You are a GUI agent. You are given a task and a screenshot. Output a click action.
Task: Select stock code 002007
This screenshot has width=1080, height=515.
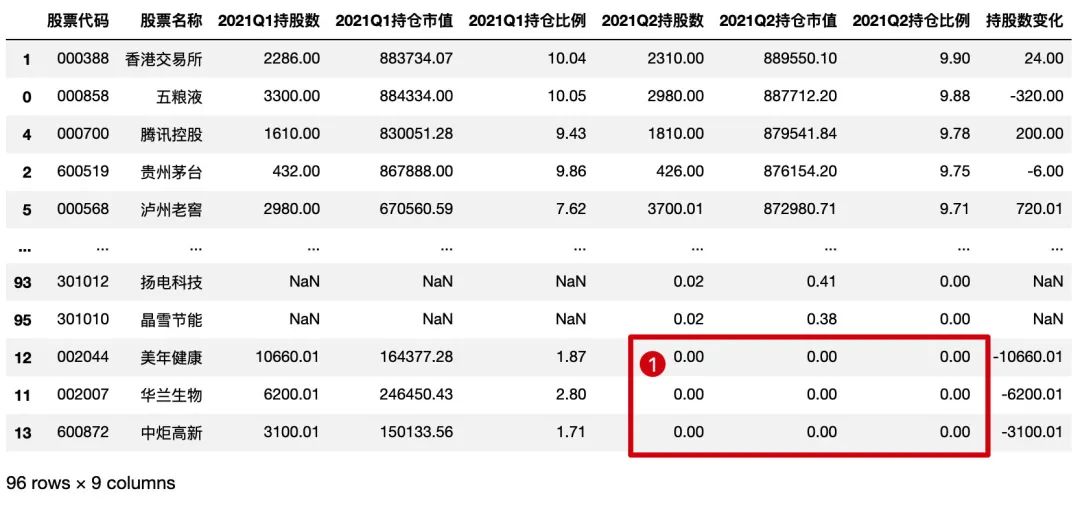coord(83,395)
